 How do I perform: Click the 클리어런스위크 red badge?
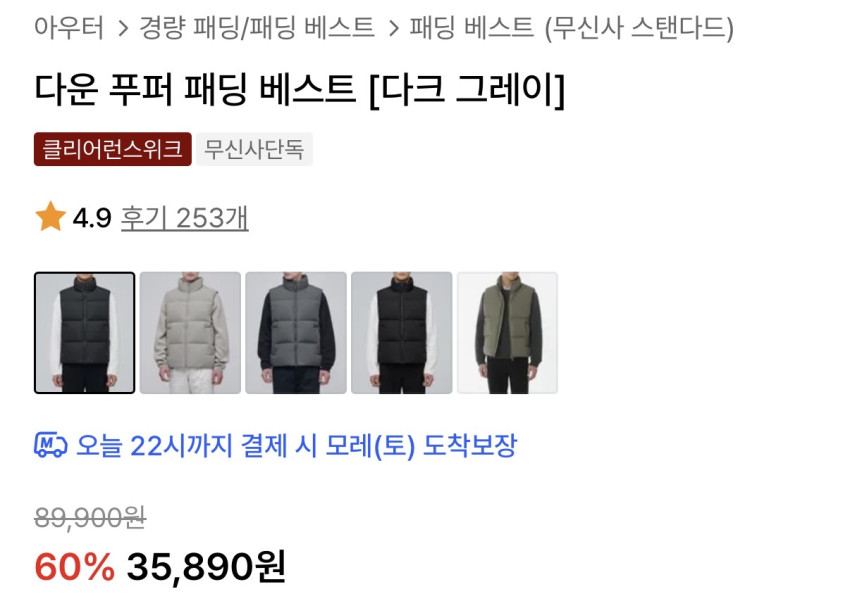(113, 149)
